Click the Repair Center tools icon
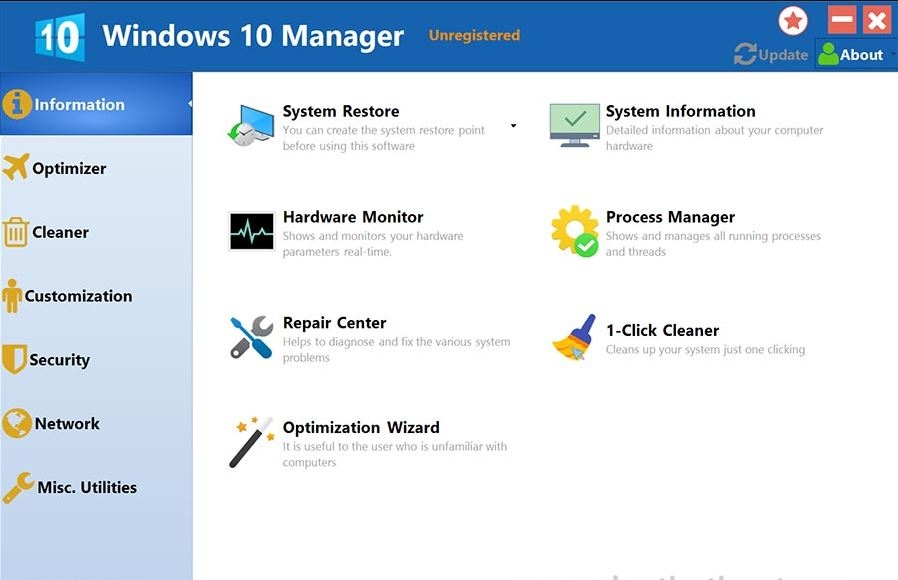 coord(251,337)
